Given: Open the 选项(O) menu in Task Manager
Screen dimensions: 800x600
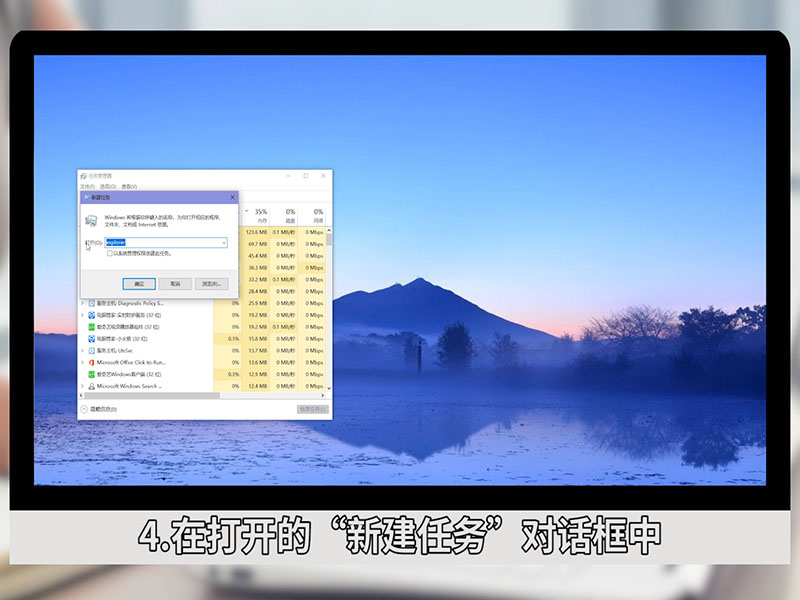Looking at the screenshot, I should pos(108,187).
